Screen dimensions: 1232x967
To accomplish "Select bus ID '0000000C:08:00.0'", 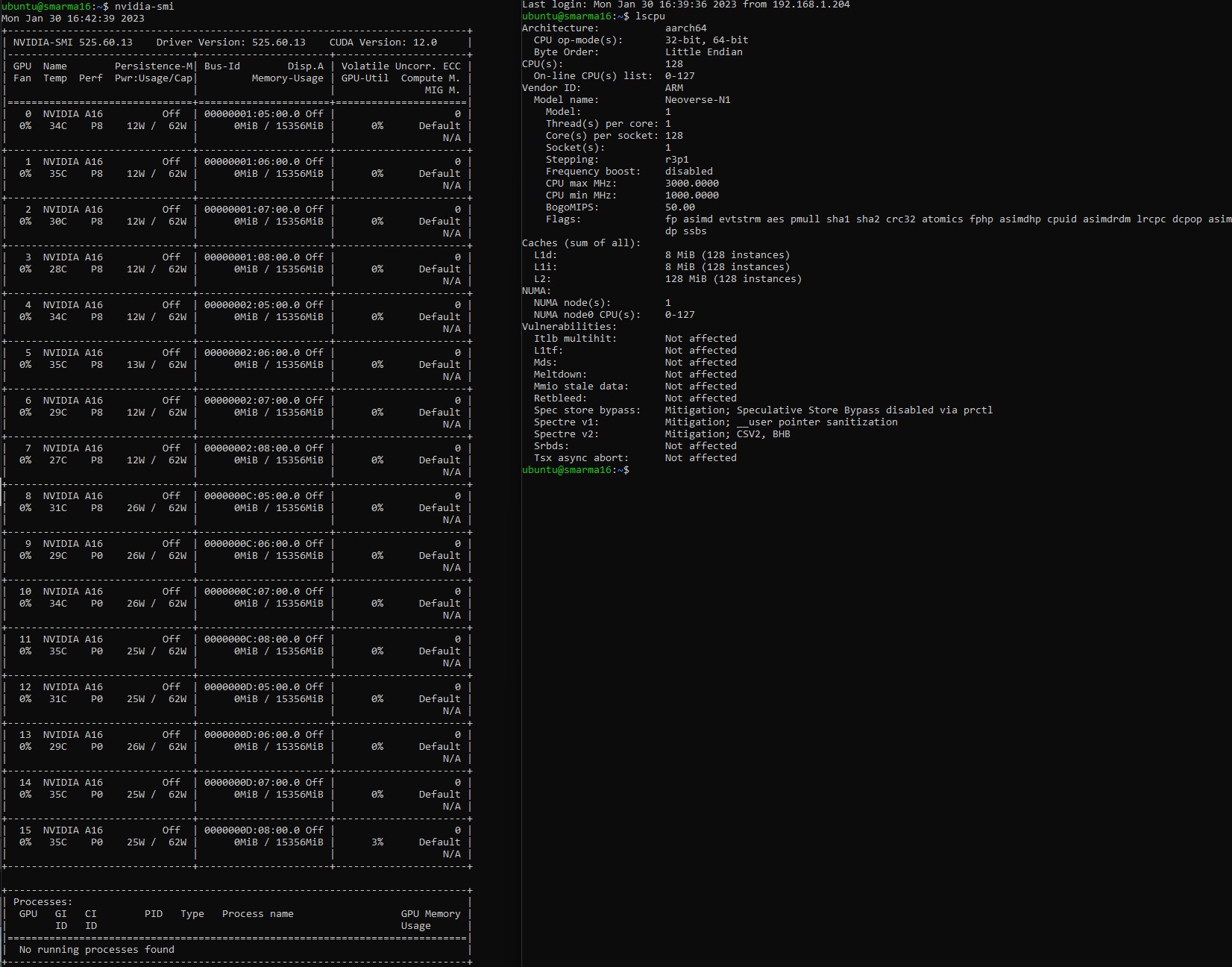I will 252,639.
